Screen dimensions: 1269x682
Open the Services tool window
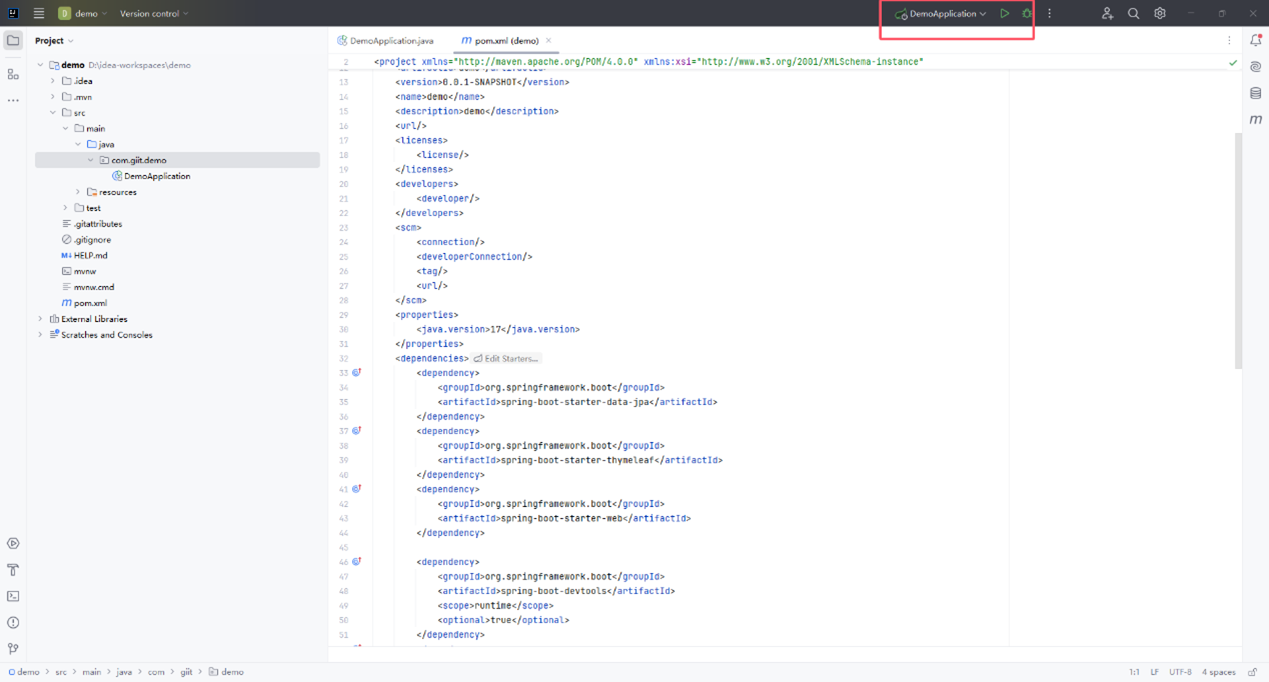tap(13, 544)
